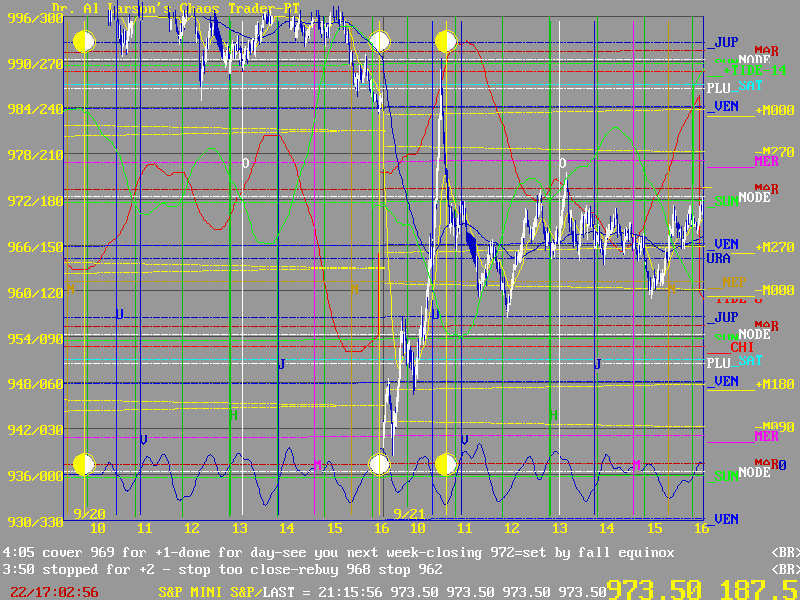
Task: Select the red CHI line label
Action: [x=741, y=347]
